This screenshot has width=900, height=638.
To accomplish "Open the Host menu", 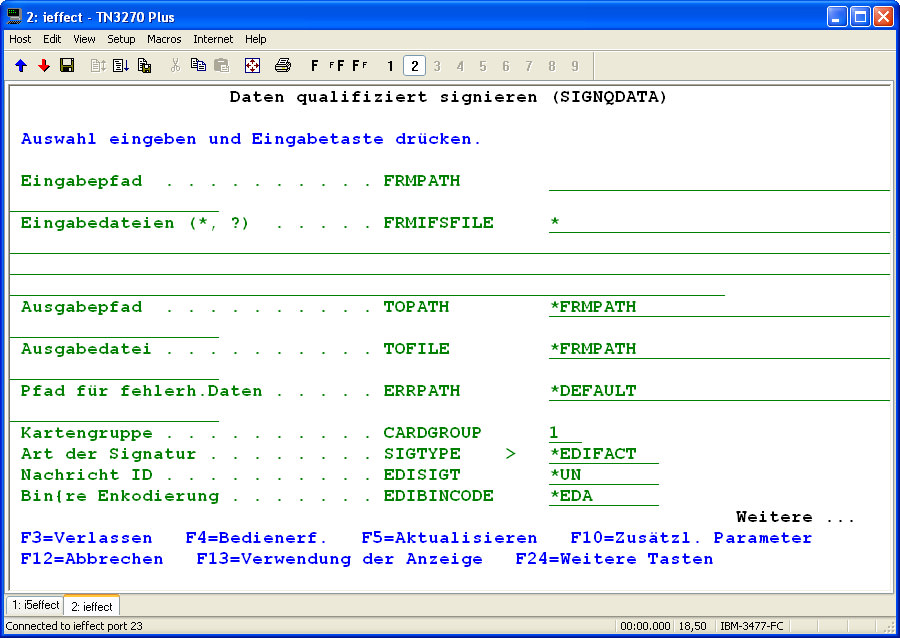I will pos(20,39).
